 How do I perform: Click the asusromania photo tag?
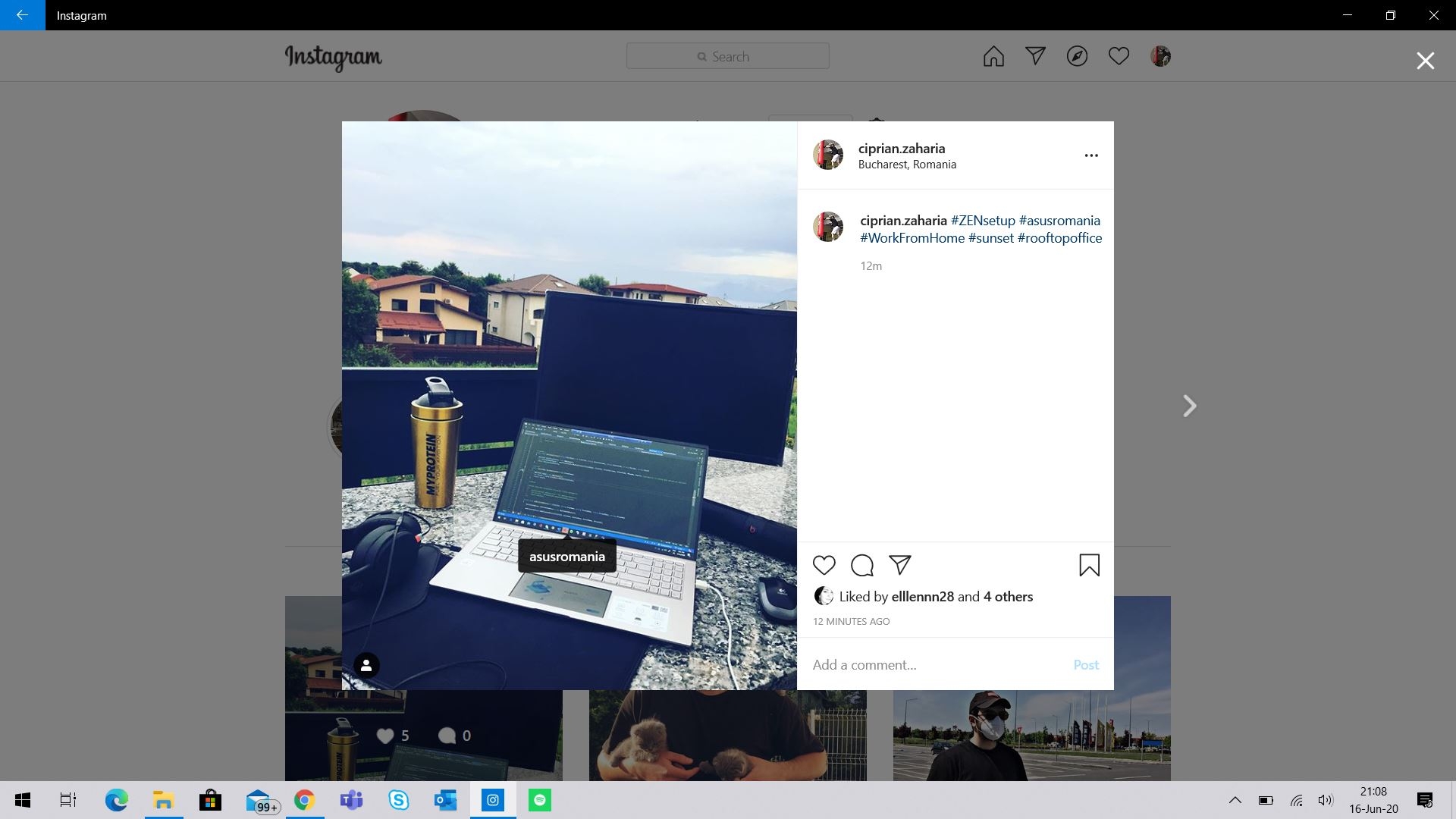(567, 557)
